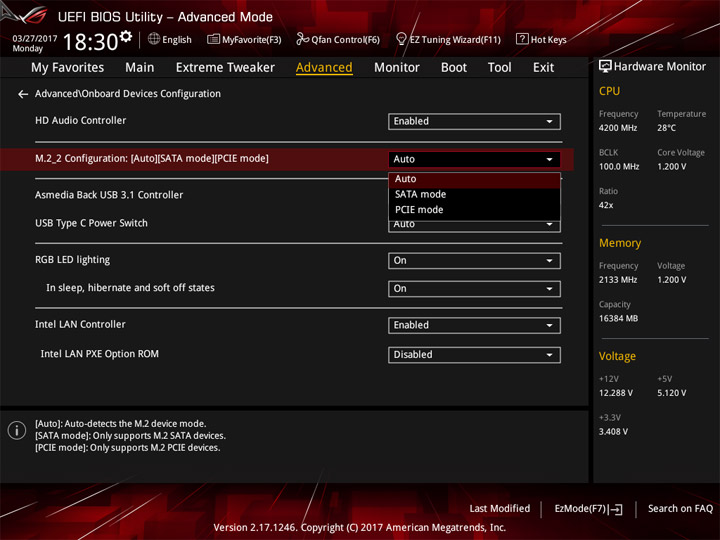
Task: Switch to My Favorites tab
Action: click(x=68, y=68)
